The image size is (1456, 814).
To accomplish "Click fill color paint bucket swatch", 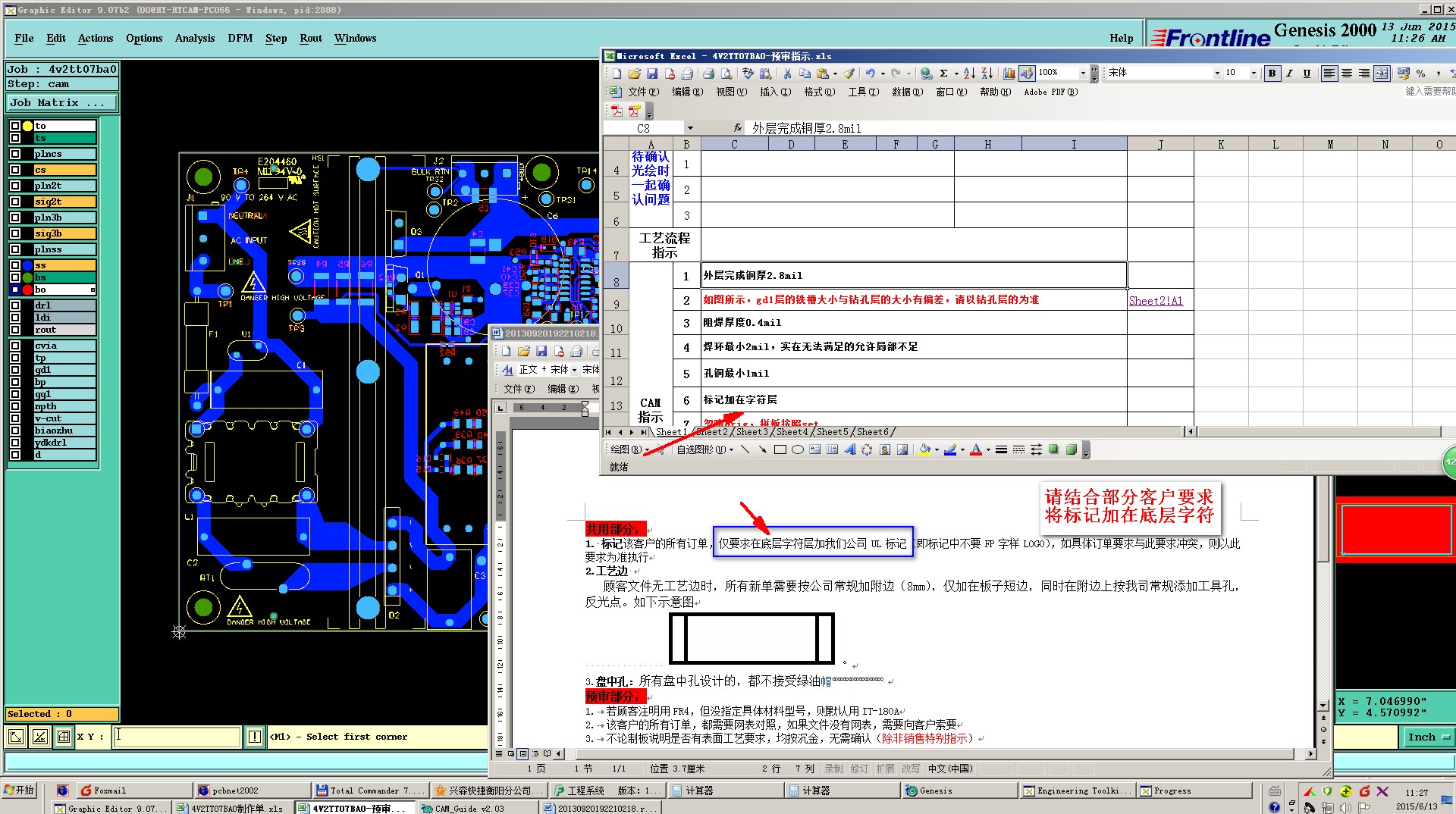I will (924, 449).
